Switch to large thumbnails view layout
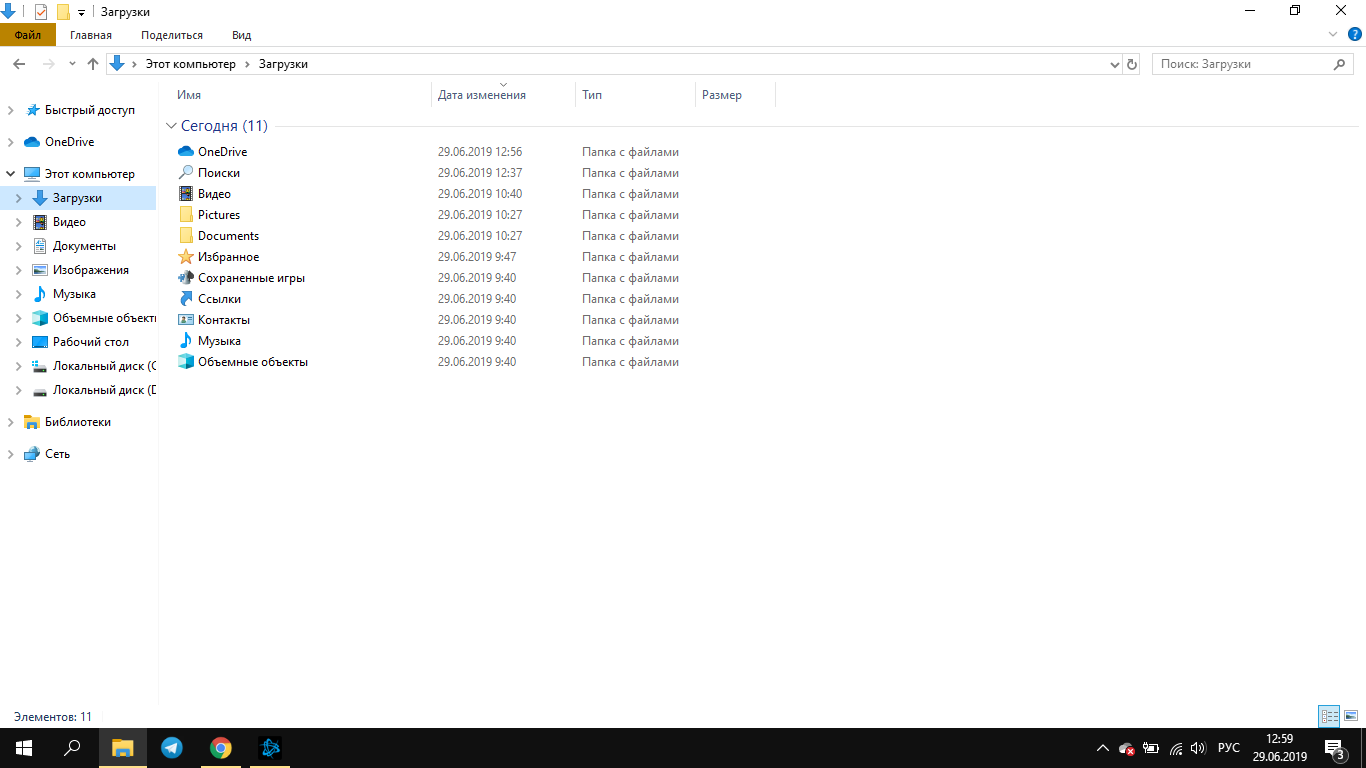Image resolution: width=1366 pixels, height=768 pixels. coord(1351,716)
